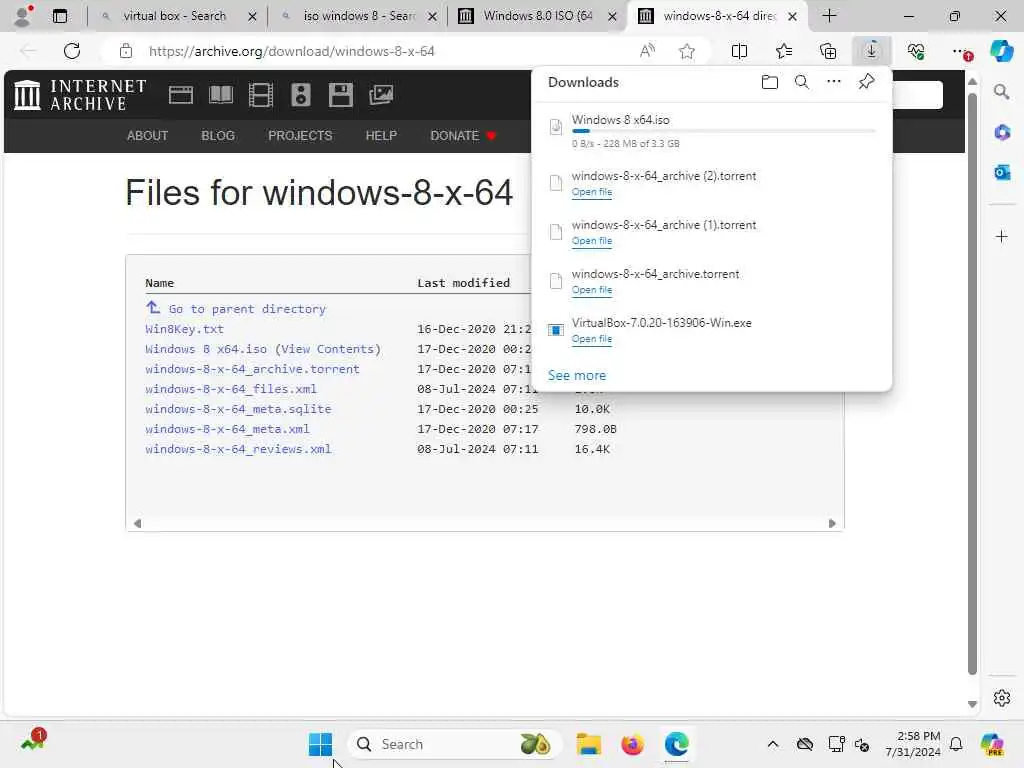Open Collections icon

point(827,51)
